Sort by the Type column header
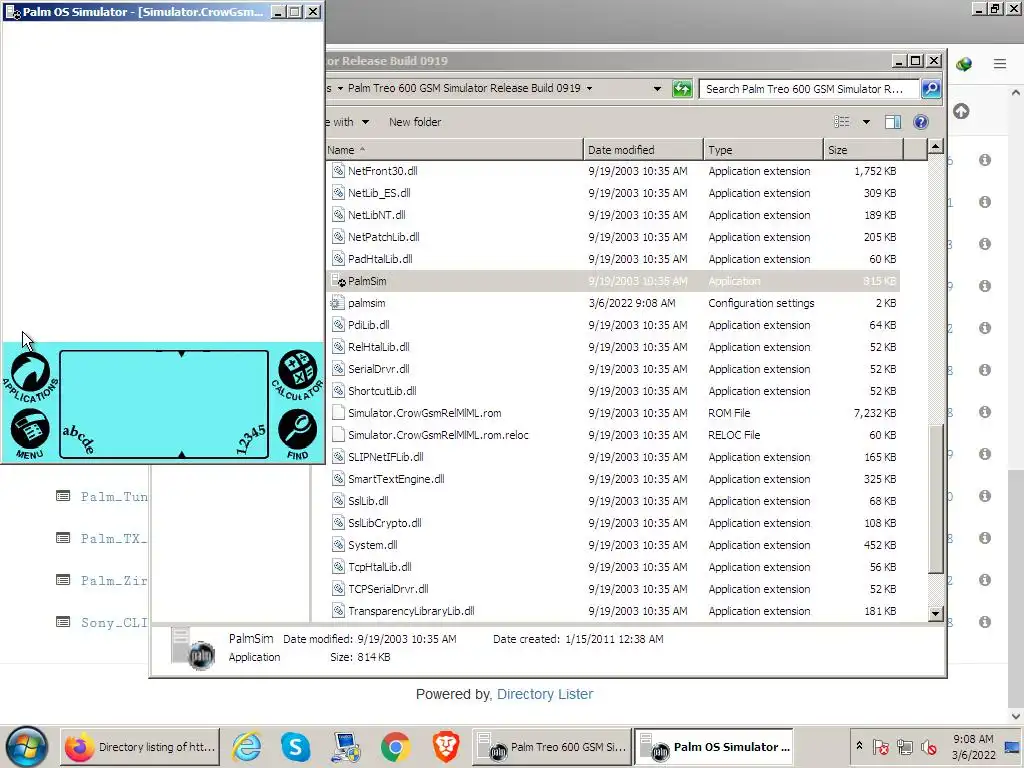 (763, 150)
